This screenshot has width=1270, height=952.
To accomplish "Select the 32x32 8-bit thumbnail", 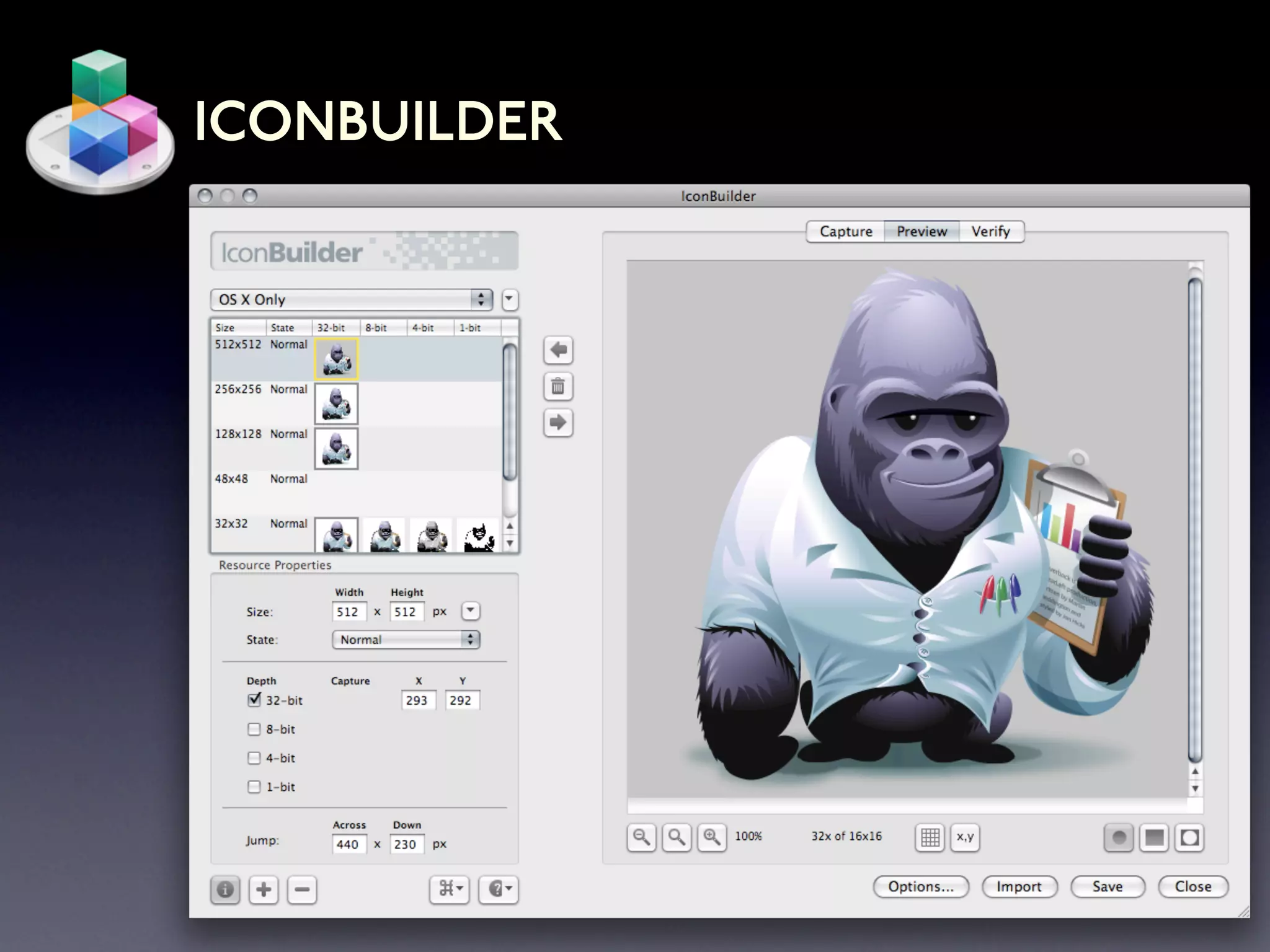I will point(384,535).
